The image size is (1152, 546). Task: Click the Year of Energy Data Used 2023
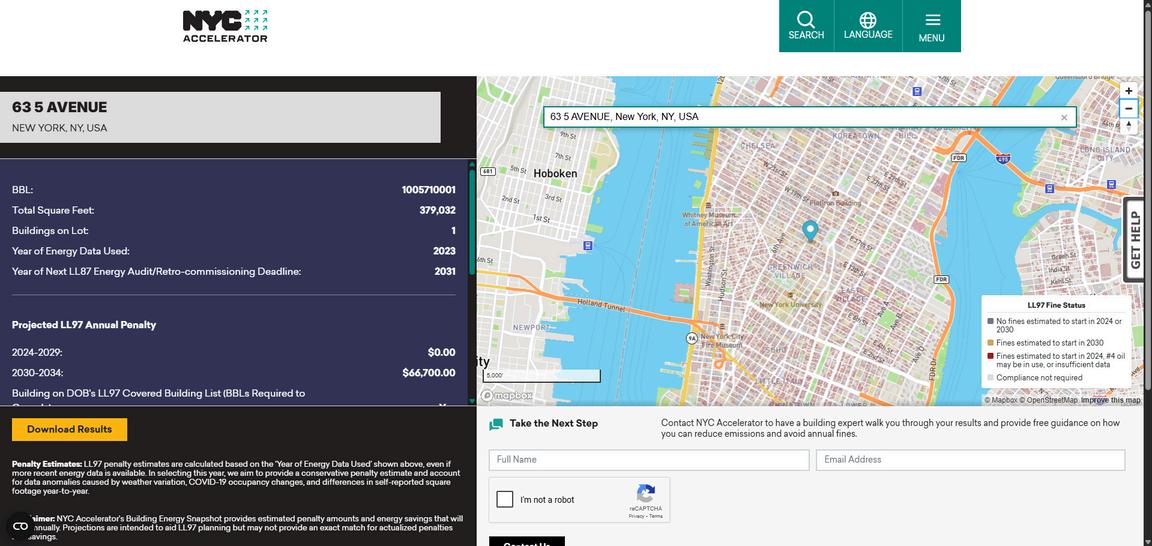tap(444, 251)
